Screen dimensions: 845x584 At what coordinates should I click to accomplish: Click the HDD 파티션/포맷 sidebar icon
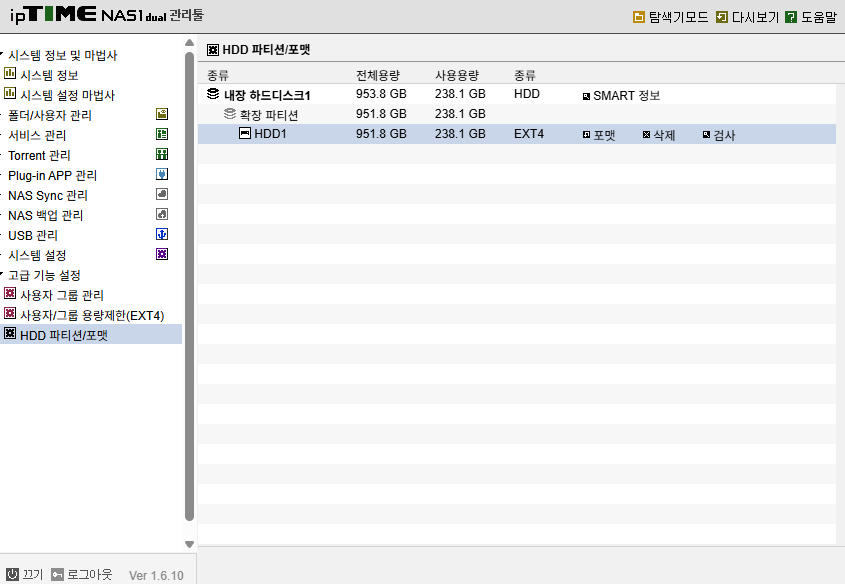[x=10, y=333]
